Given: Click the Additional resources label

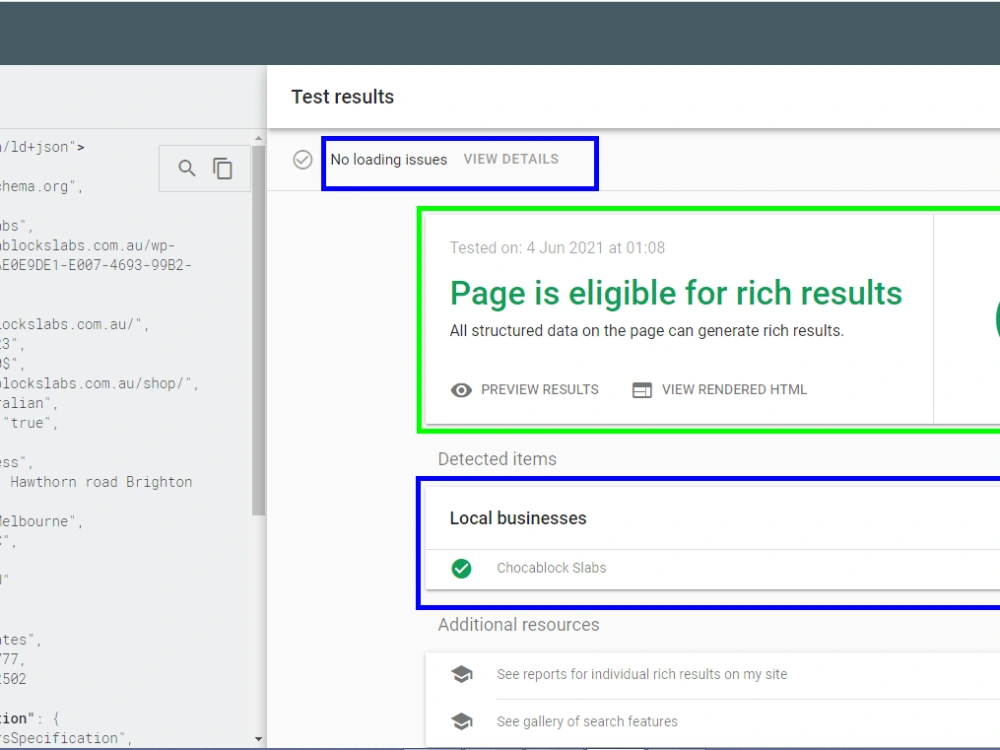Looking at the screenshot, I should 518,625.
